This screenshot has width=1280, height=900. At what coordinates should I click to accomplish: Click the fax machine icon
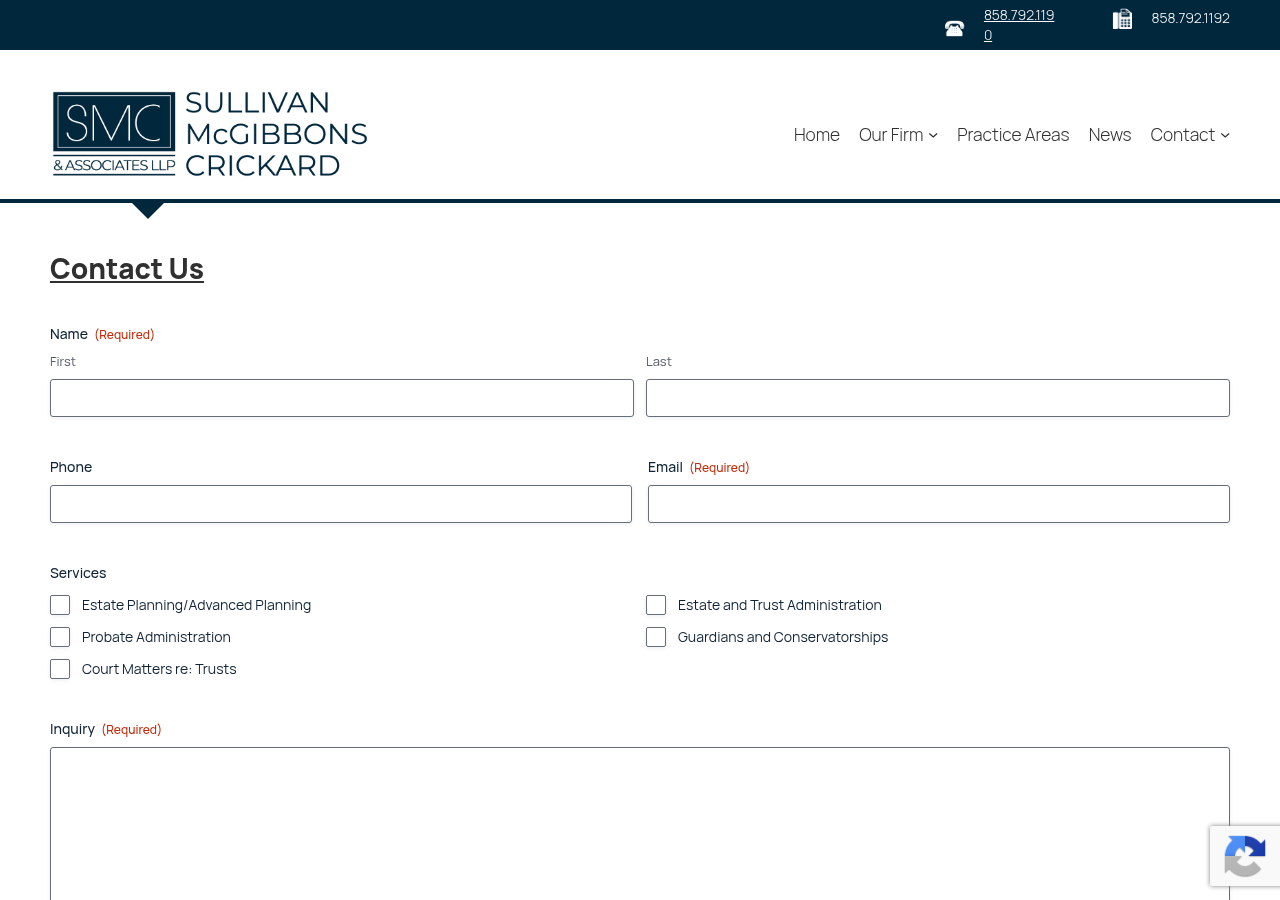point(1122,19)
